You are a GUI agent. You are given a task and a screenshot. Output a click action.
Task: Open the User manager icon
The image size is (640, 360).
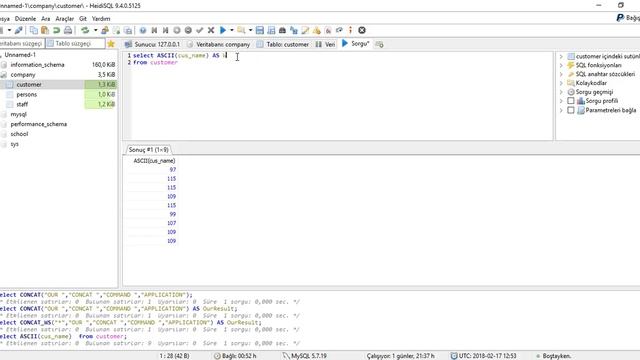(x=105, y=30)
